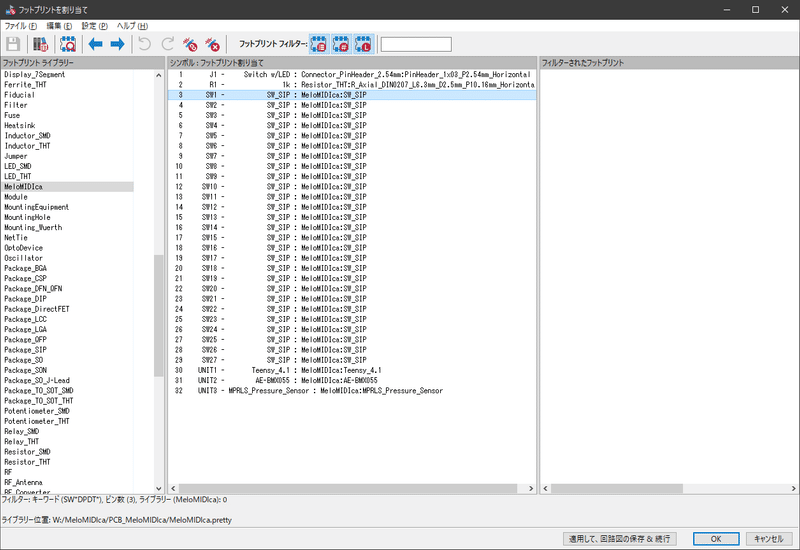Click the redo icon
800x550 pixels.
coord(168,44)
